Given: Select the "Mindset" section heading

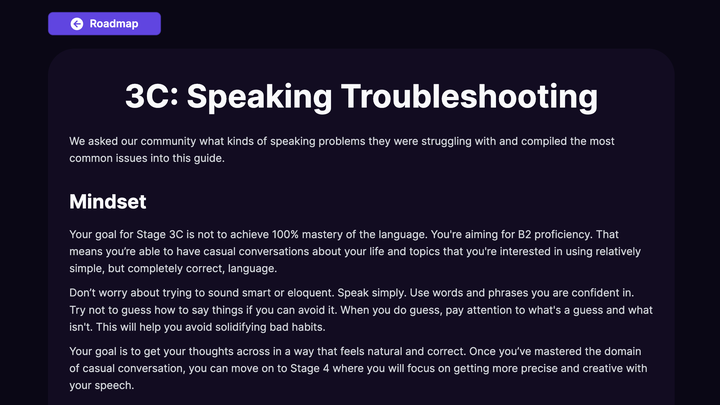Looking at the screenshot, I should pos(108,201).
